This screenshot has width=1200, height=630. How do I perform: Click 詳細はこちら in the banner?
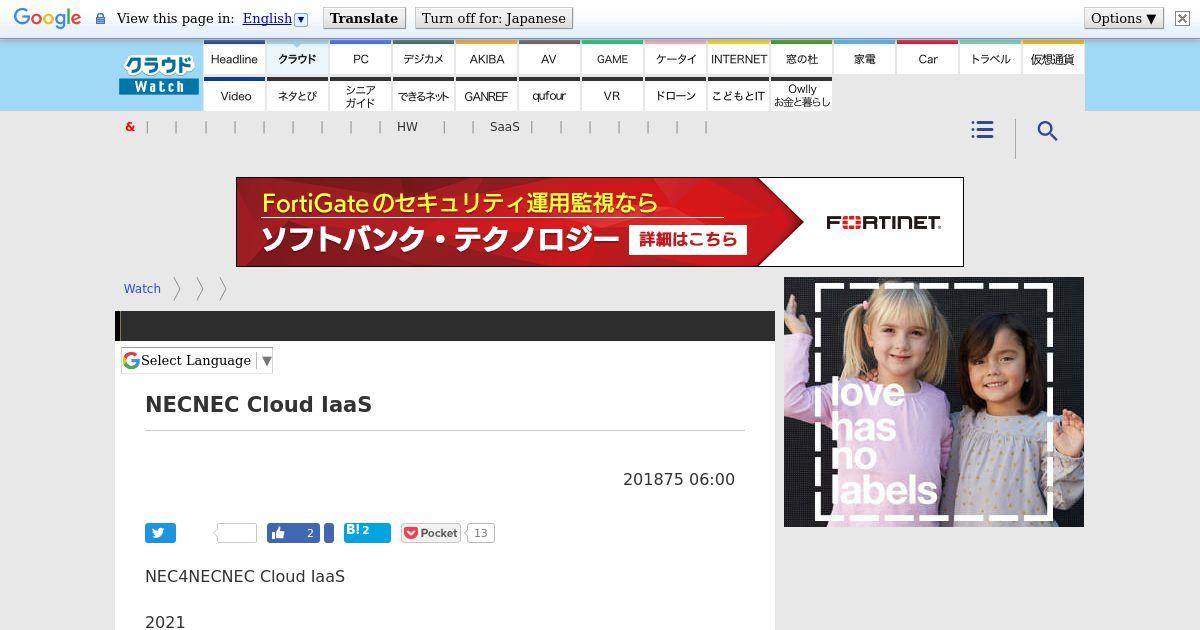[x=688, y=239]
